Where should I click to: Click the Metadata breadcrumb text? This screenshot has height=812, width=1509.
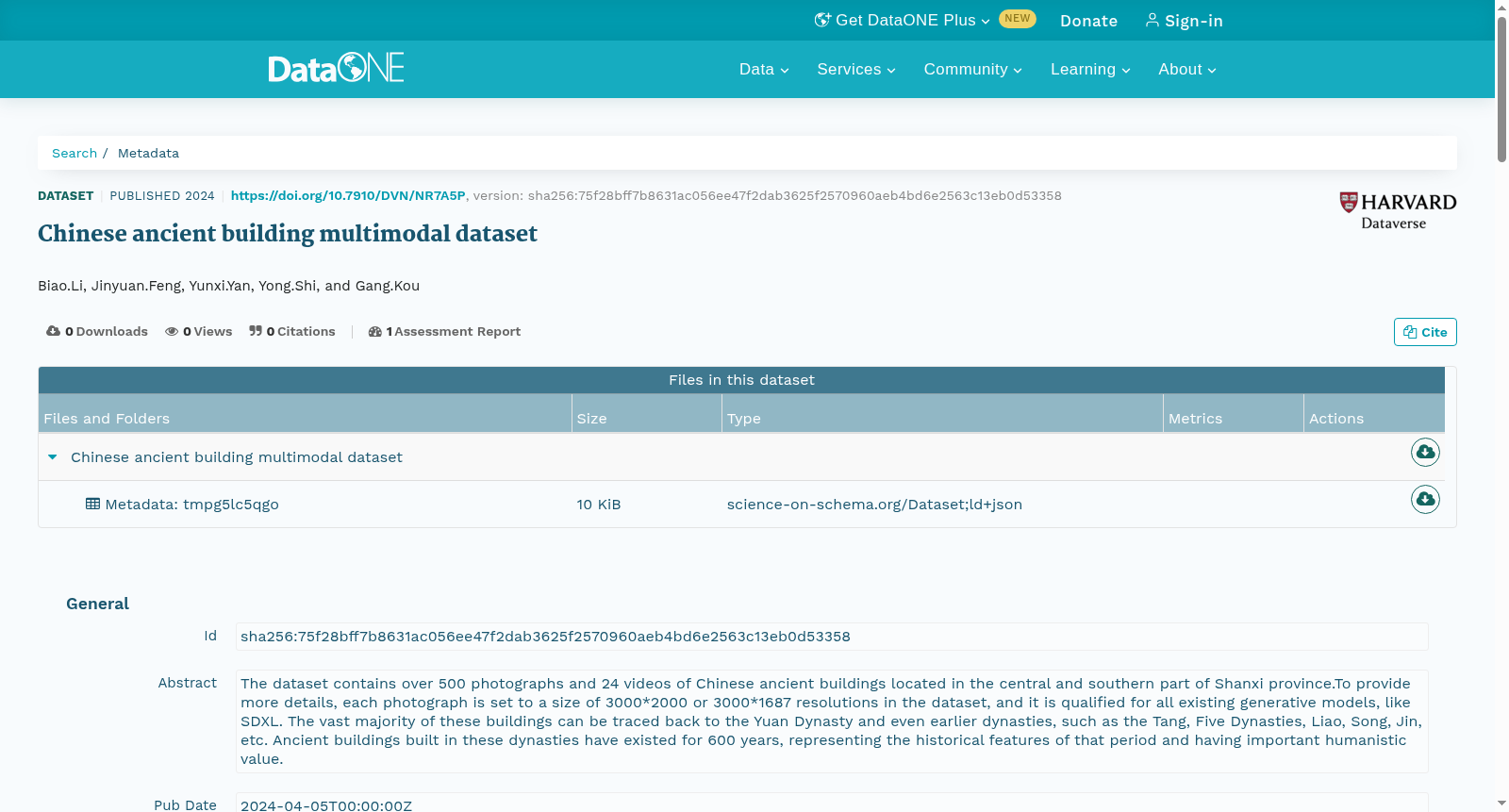pyautogui.click(x=148, y=153)
